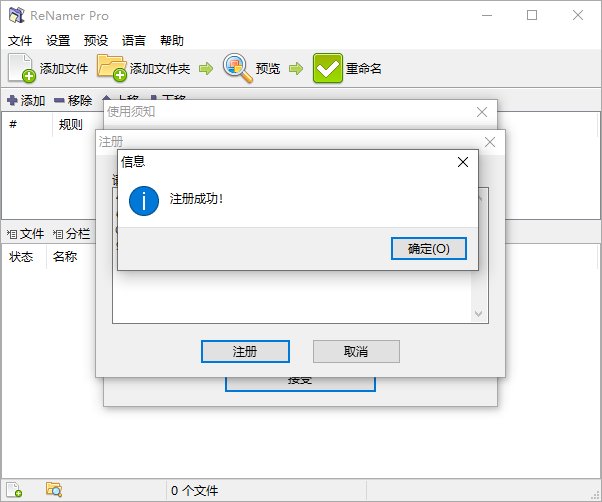Click the Add Files (添加文件) icon
602x502 pixels.
(22, 68)
